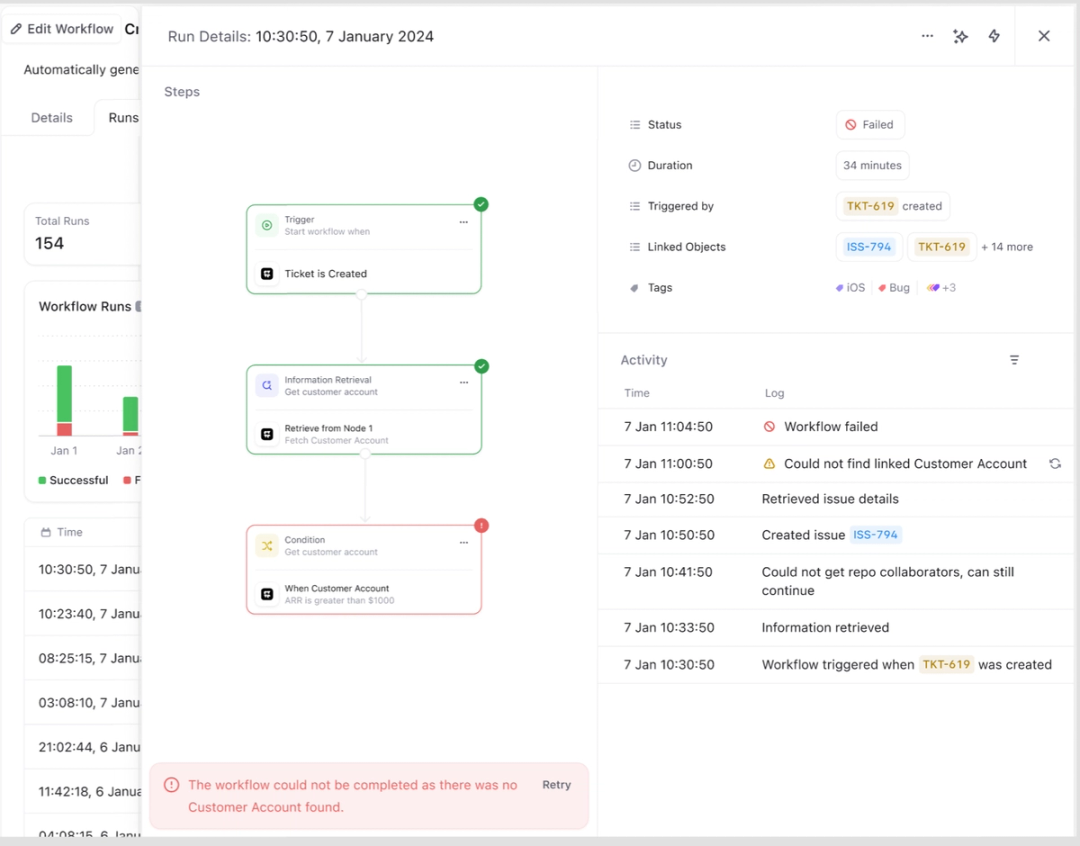Expand the +3 additional tags
1080x846 pixels.
[x=941, y=288]
